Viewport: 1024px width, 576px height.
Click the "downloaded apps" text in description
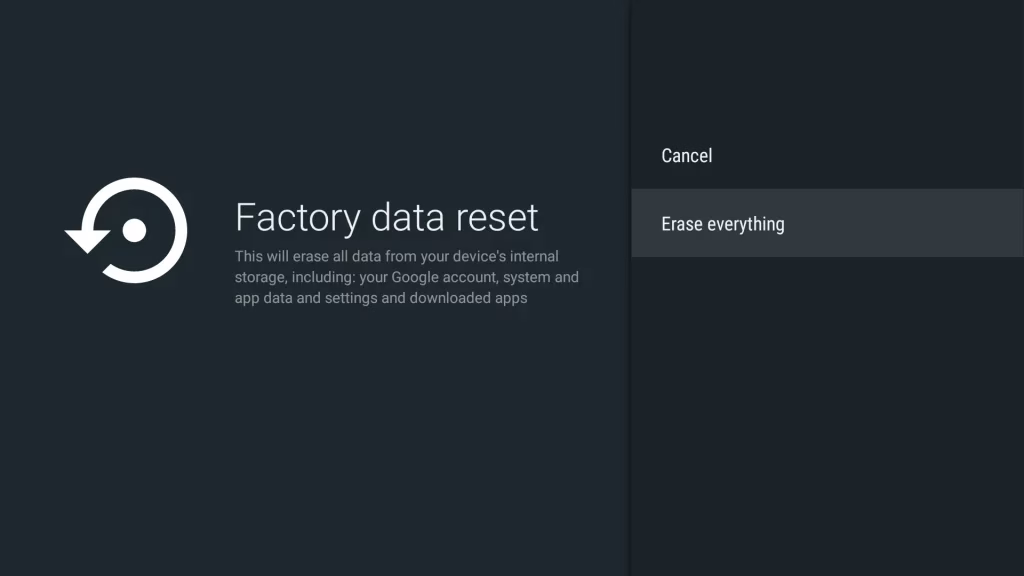(x=468, y=298)
